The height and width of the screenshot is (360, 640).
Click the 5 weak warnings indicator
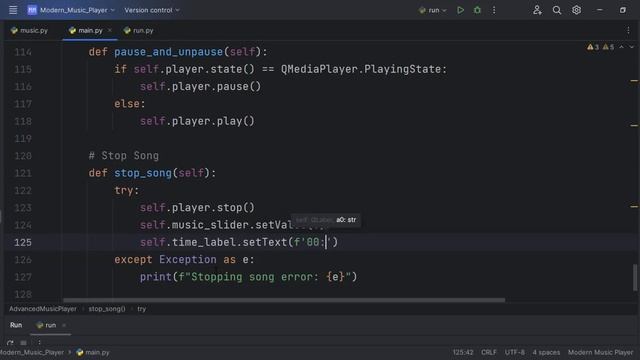tap(608, 47)
